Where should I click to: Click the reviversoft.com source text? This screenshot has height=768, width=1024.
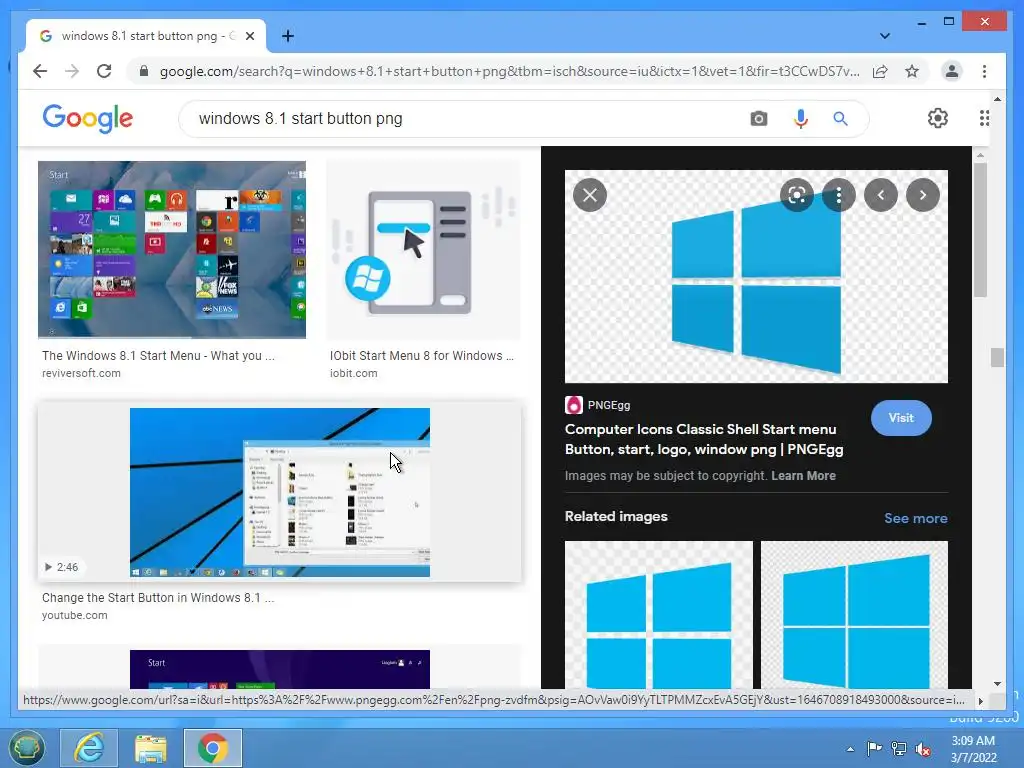click(81, 374)
